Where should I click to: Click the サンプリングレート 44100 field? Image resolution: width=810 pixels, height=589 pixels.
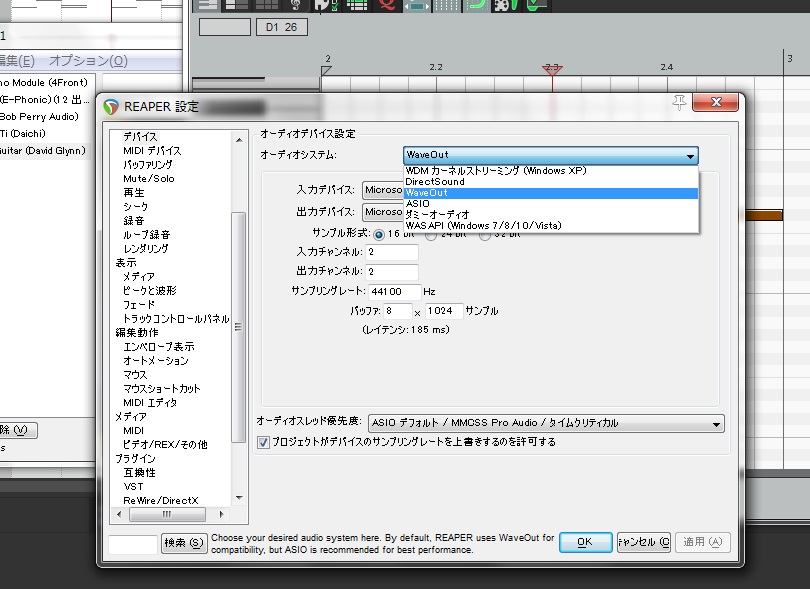click(395, 292)
